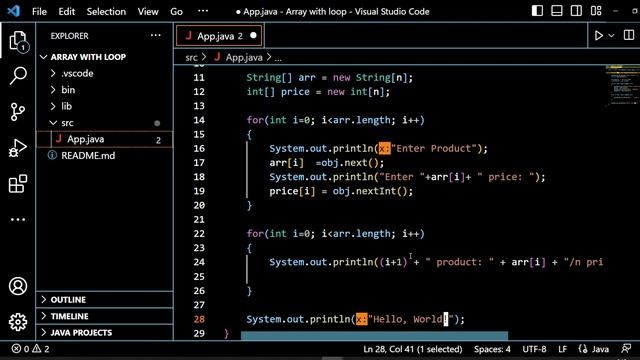Open the Explorer view in activity bar
The width and height of the screenshot is (640, 360).
coord(18,41)
